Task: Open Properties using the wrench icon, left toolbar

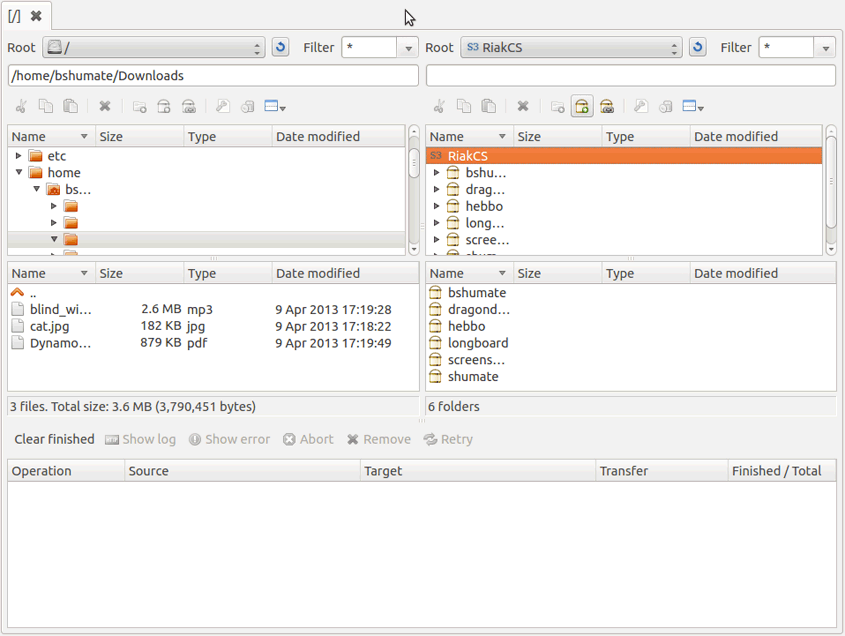Action: point(222,106)
